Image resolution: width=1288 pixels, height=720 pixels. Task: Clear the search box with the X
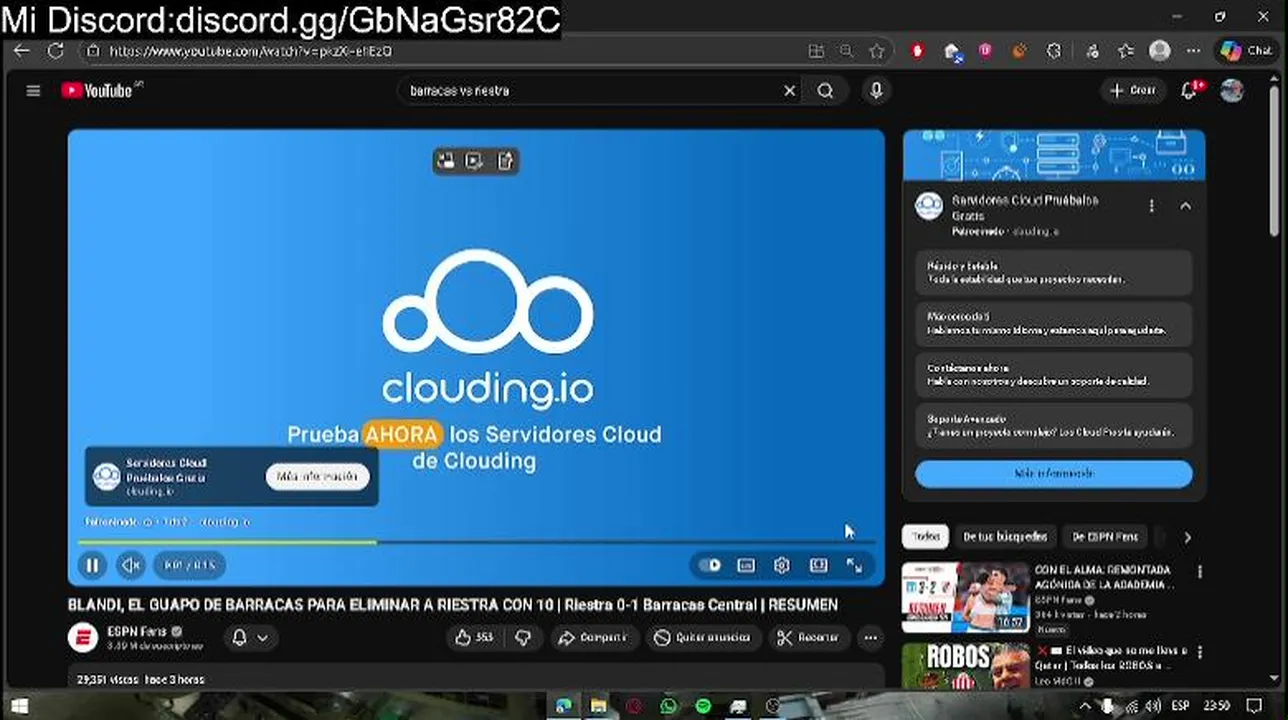click(790, 91)
